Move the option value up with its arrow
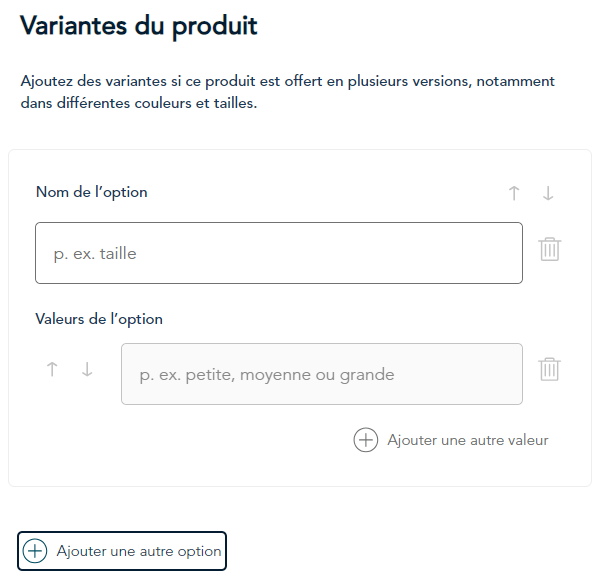Viewport: 592px width, 579px height. (x=52, y=369)
